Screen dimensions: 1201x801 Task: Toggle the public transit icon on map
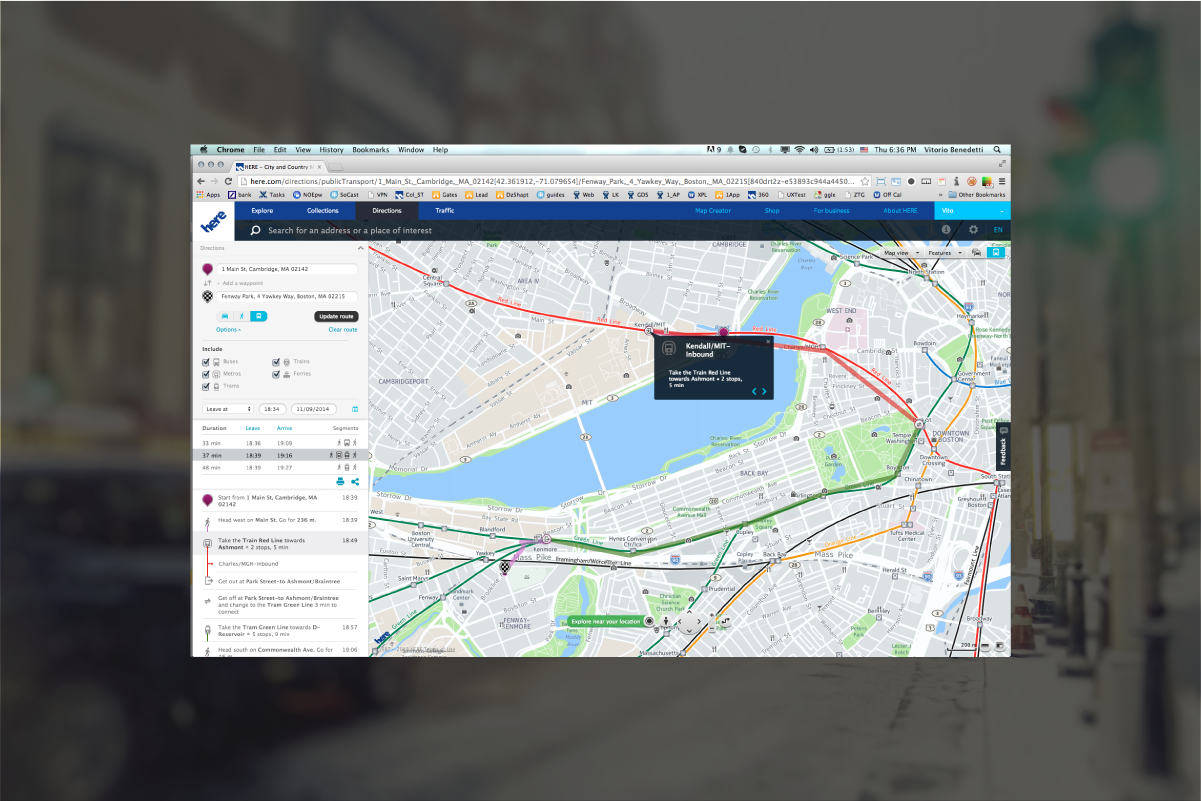click(995, 253)
